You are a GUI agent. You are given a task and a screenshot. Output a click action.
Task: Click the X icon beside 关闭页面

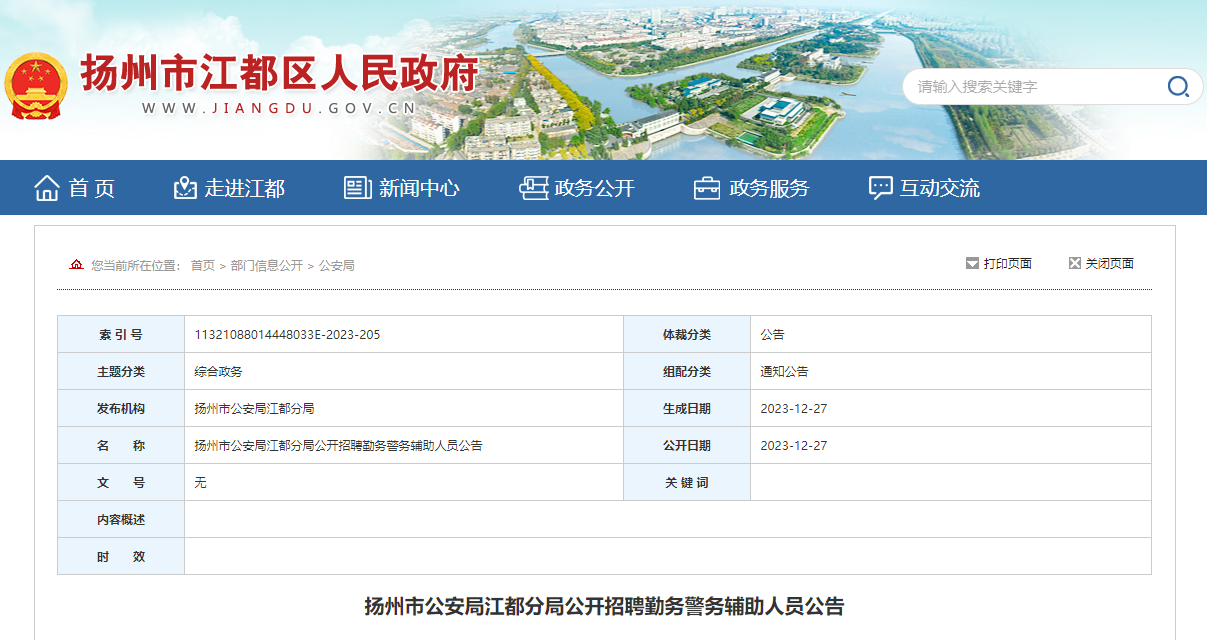[x=1075, y=264]
